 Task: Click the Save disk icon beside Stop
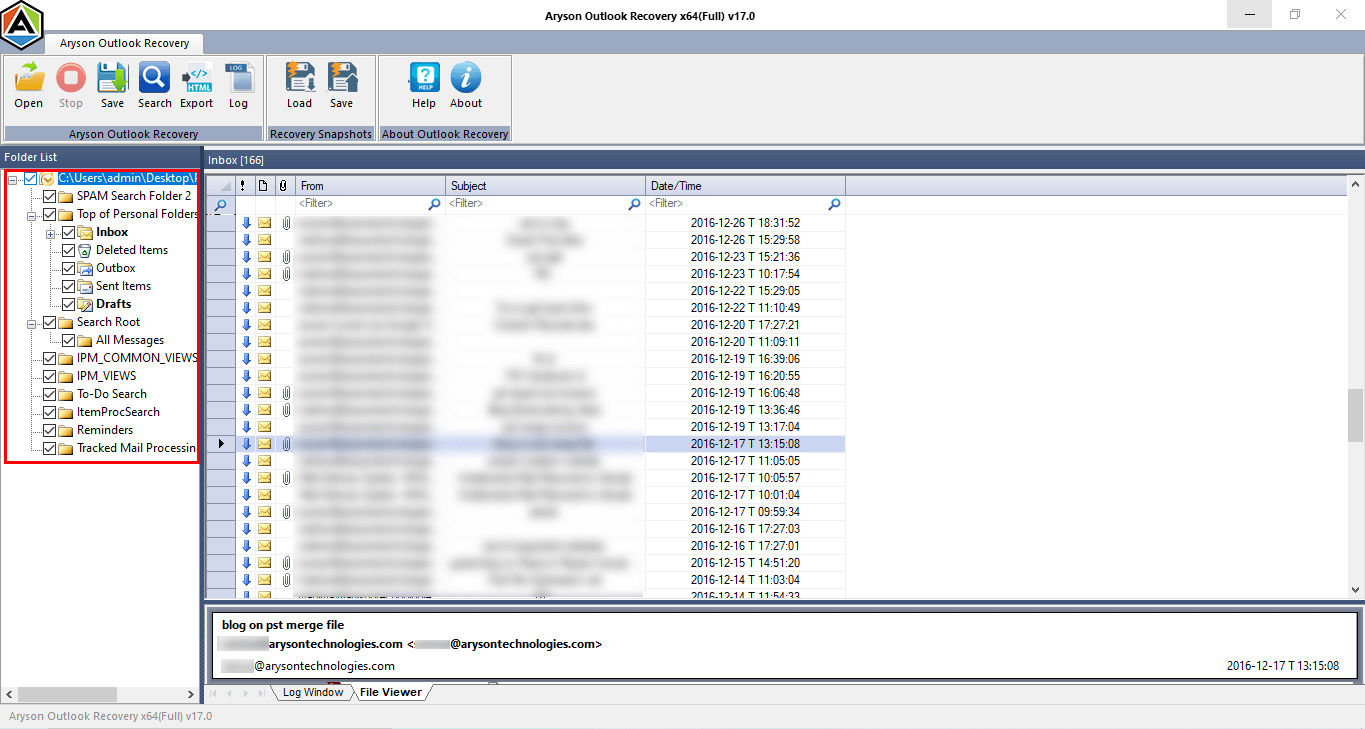tap(112, 78)
